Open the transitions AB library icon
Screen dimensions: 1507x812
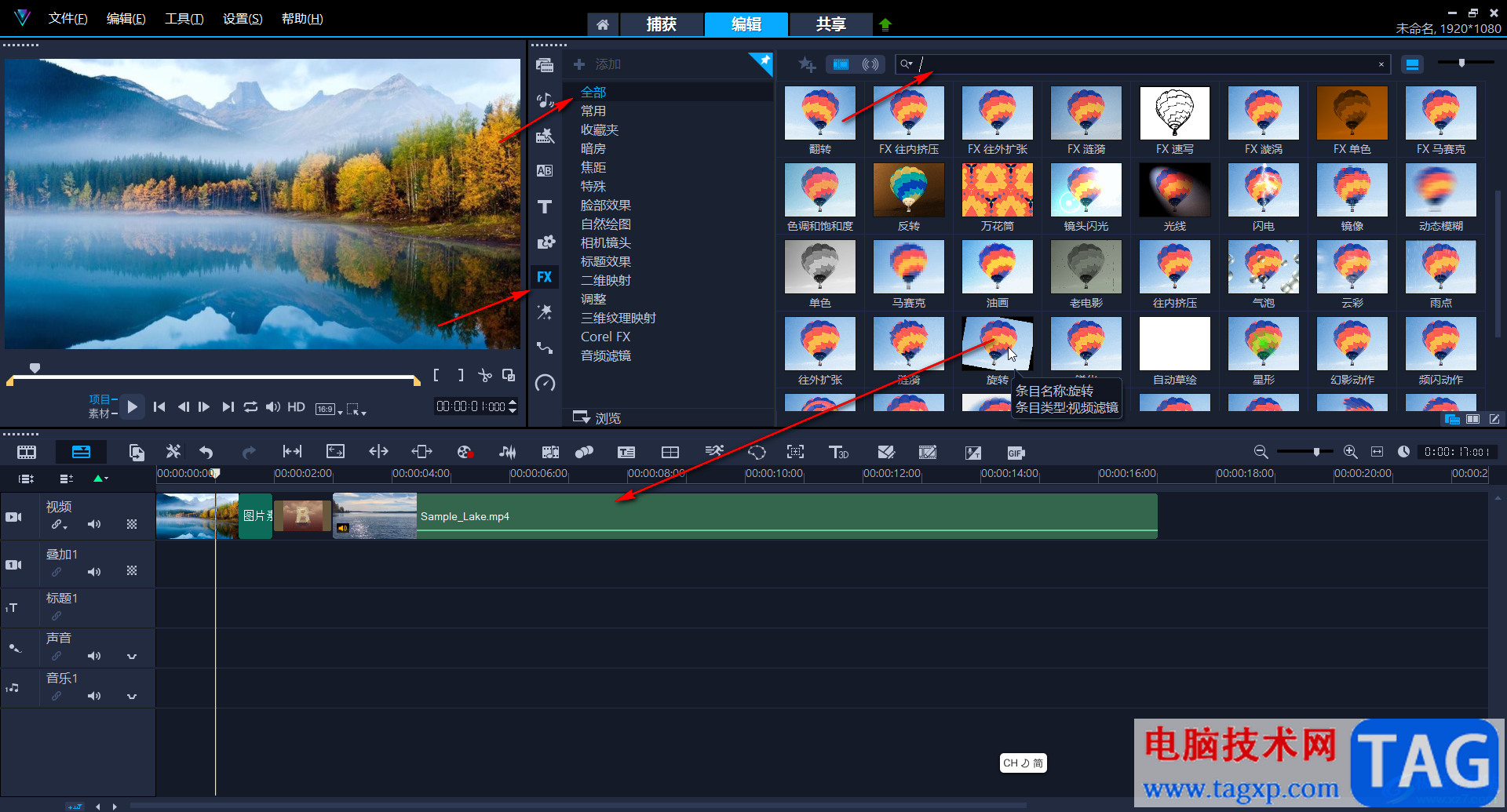click(545, 171)
